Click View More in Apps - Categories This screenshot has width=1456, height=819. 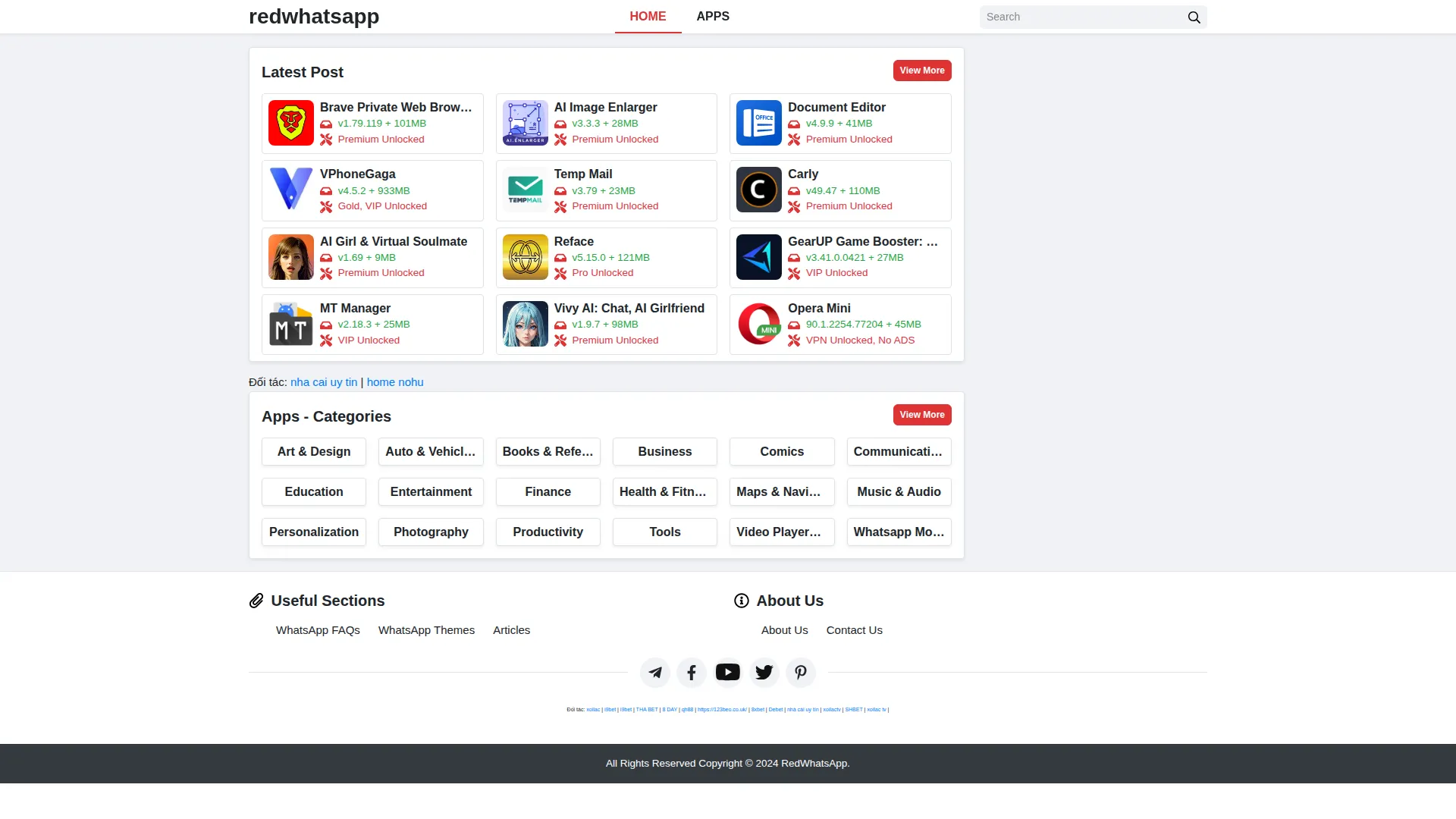click(922, 415)
